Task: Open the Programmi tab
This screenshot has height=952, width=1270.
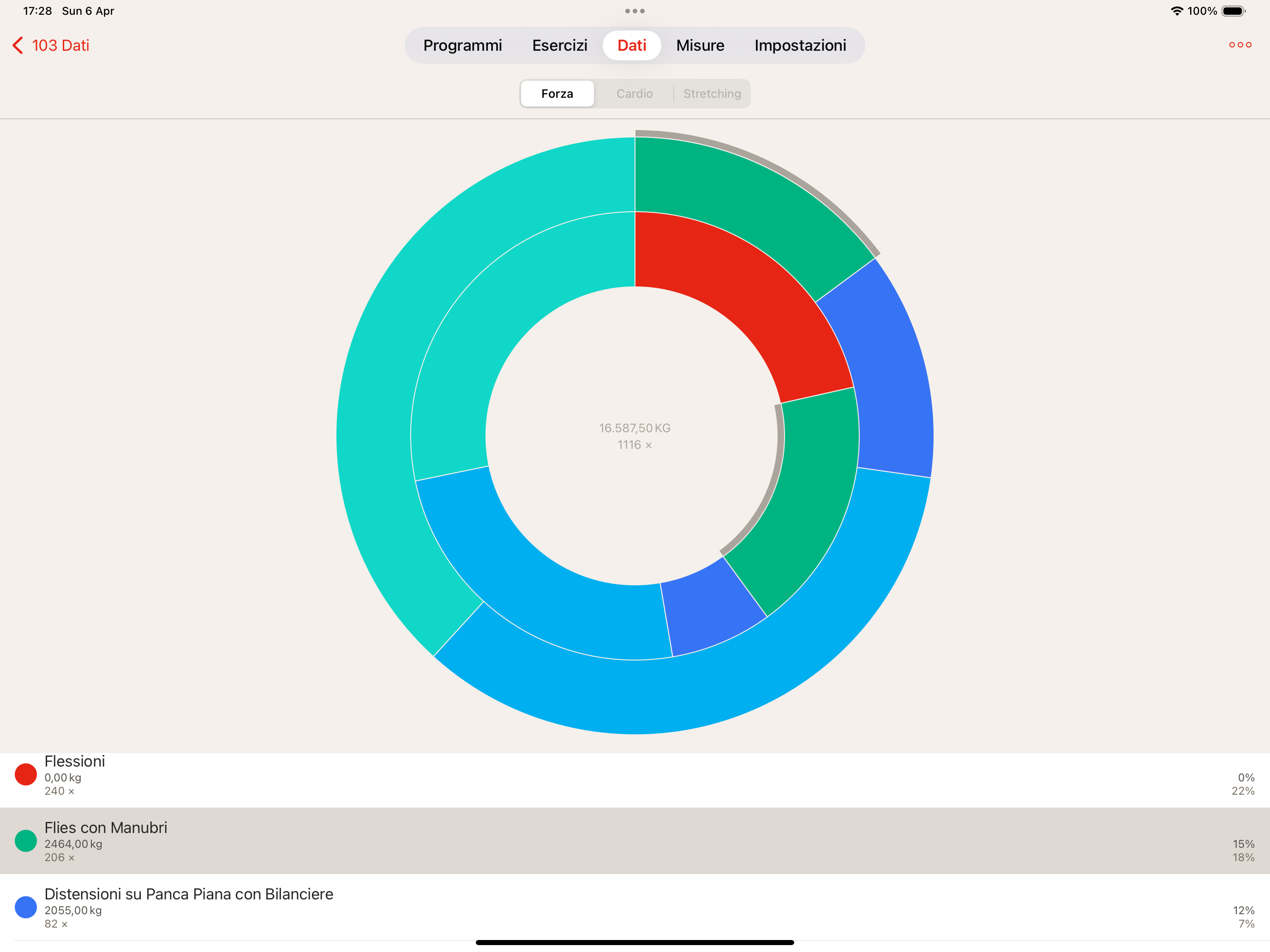Action: 462,45
